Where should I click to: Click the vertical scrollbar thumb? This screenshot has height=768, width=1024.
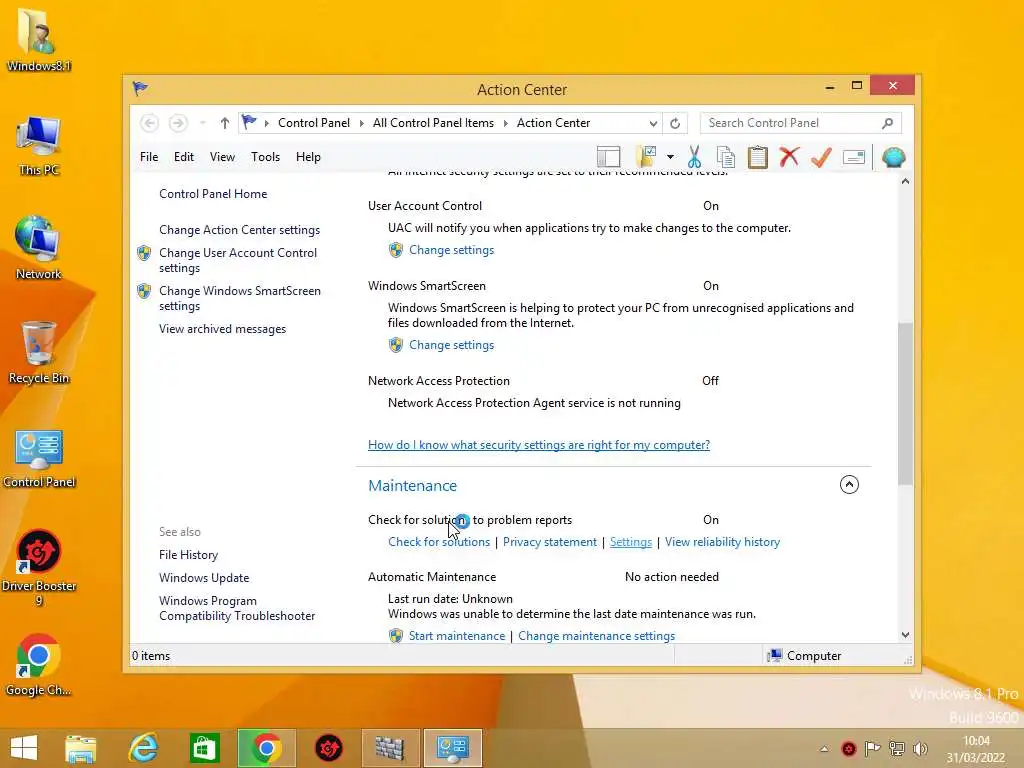(x=905, y=404)
